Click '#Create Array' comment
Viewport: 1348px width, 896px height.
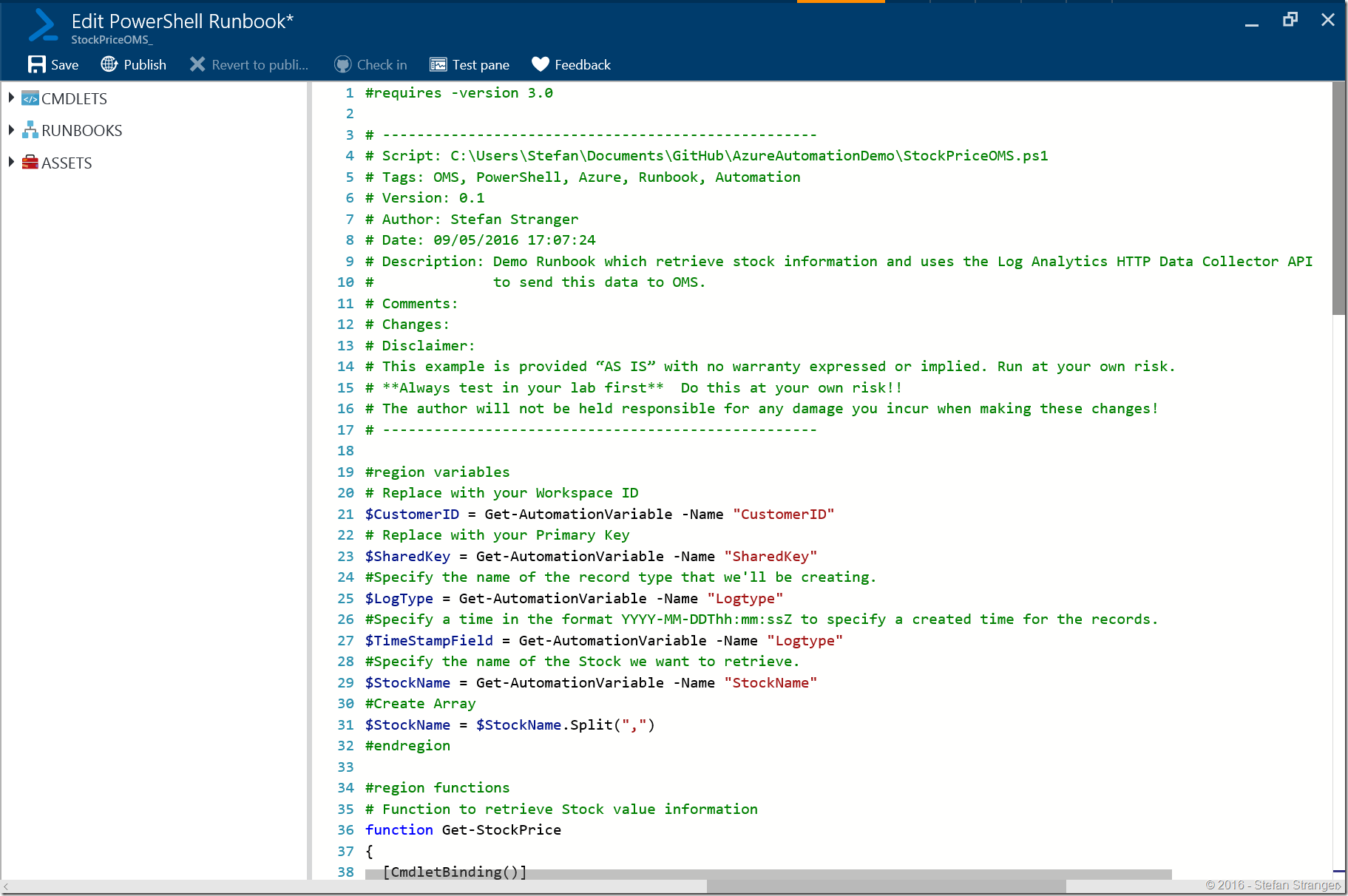(x=421, y=704)
